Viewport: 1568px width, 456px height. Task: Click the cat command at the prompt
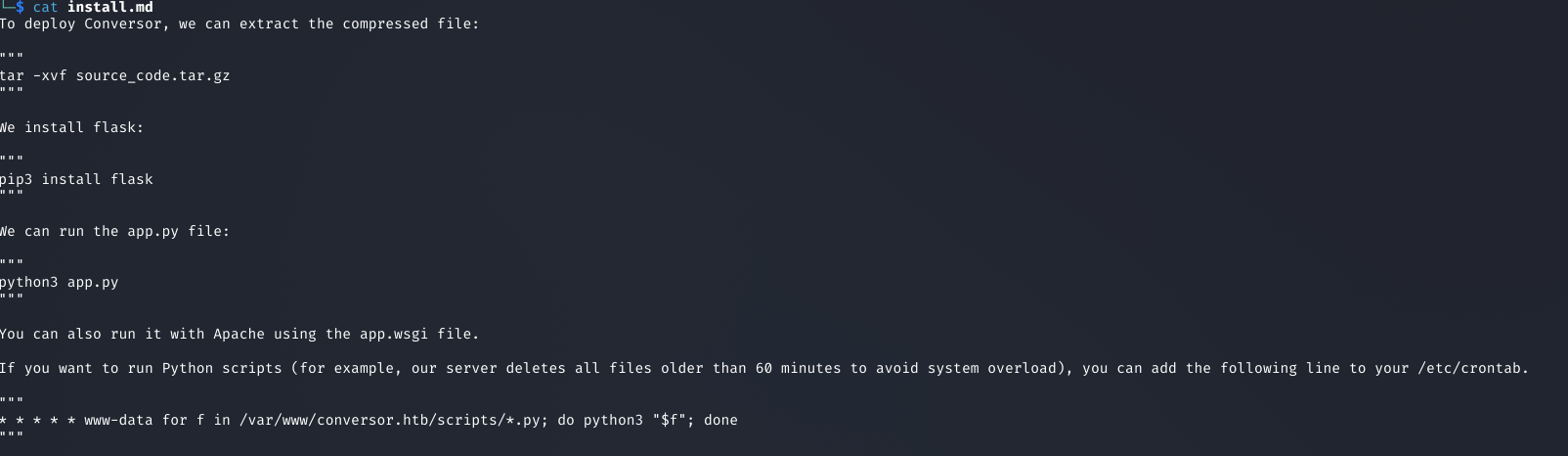pyautogui.click(x=45, y=8)
